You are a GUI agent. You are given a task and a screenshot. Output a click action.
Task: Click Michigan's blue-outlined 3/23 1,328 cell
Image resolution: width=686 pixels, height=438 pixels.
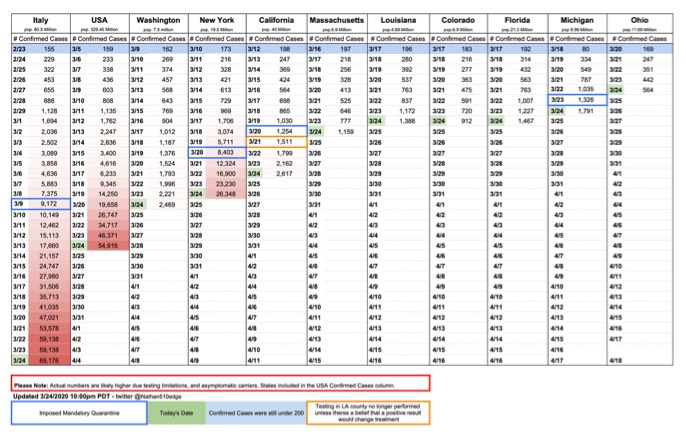tap(577, 100)
